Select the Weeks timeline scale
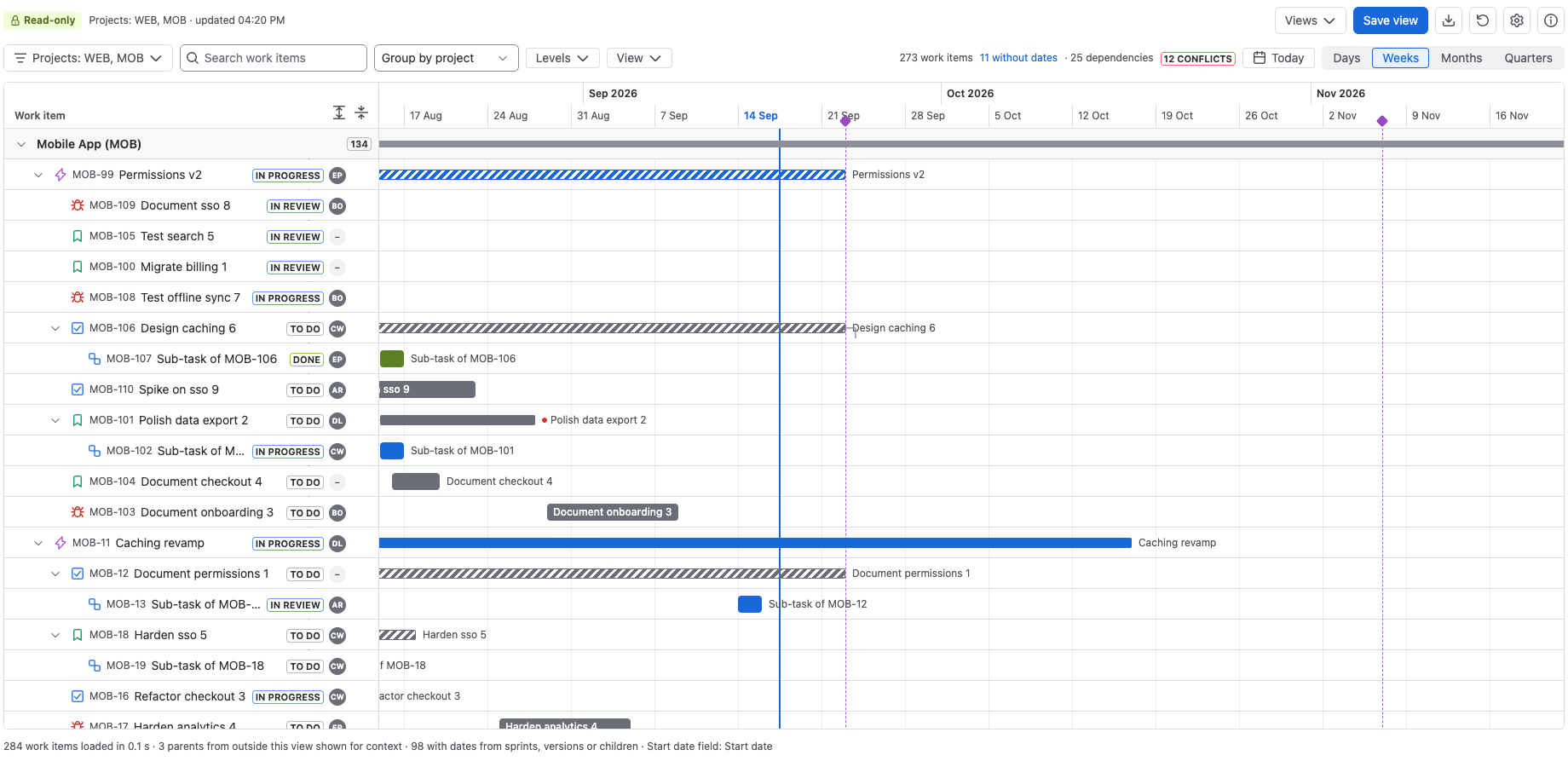The image size is (1568, 767). point(1400,58)
